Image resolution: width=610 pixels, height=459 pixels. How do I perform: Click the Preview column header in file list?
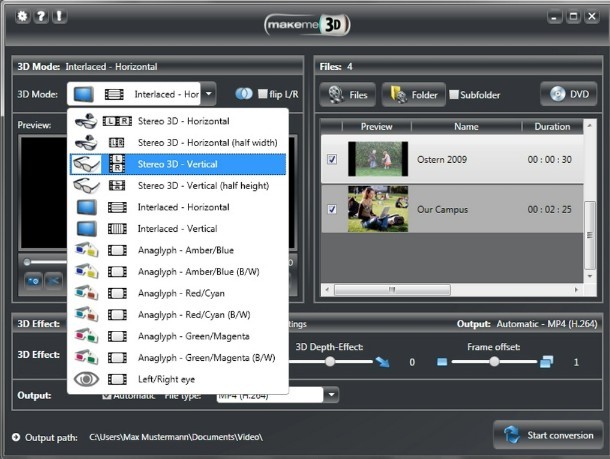pyautogui.click(x=376, y=126)
